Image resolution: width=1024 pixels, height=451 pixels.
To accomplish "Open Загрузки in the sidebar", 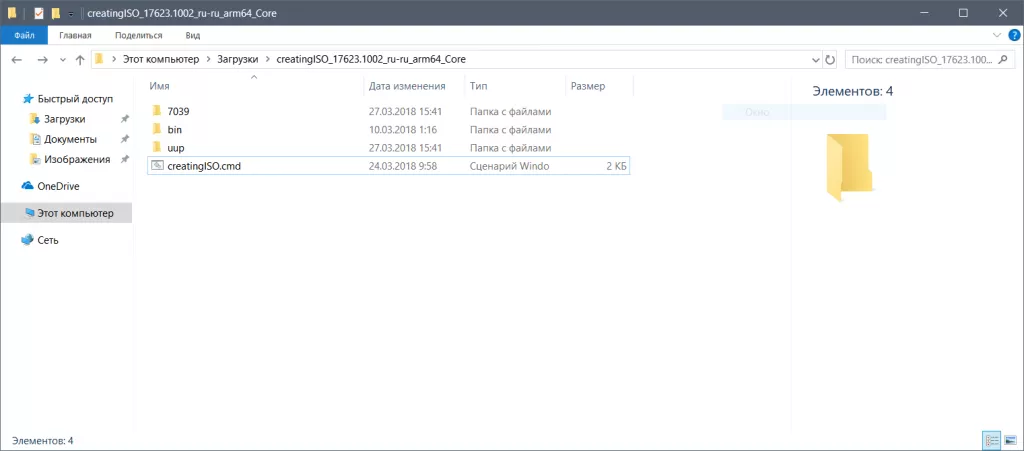I will point(64,119).
